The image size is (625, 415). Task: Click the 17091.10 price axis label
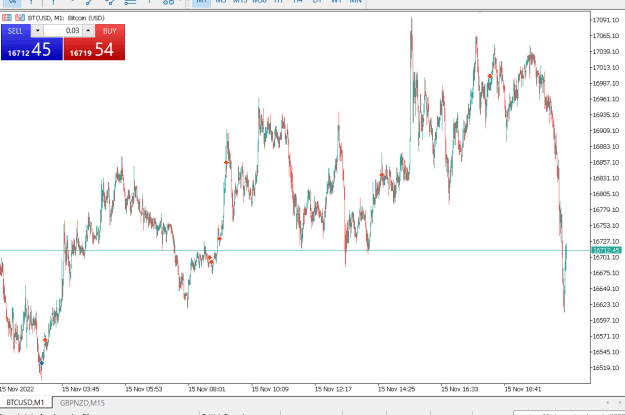(x=606, y=20)
